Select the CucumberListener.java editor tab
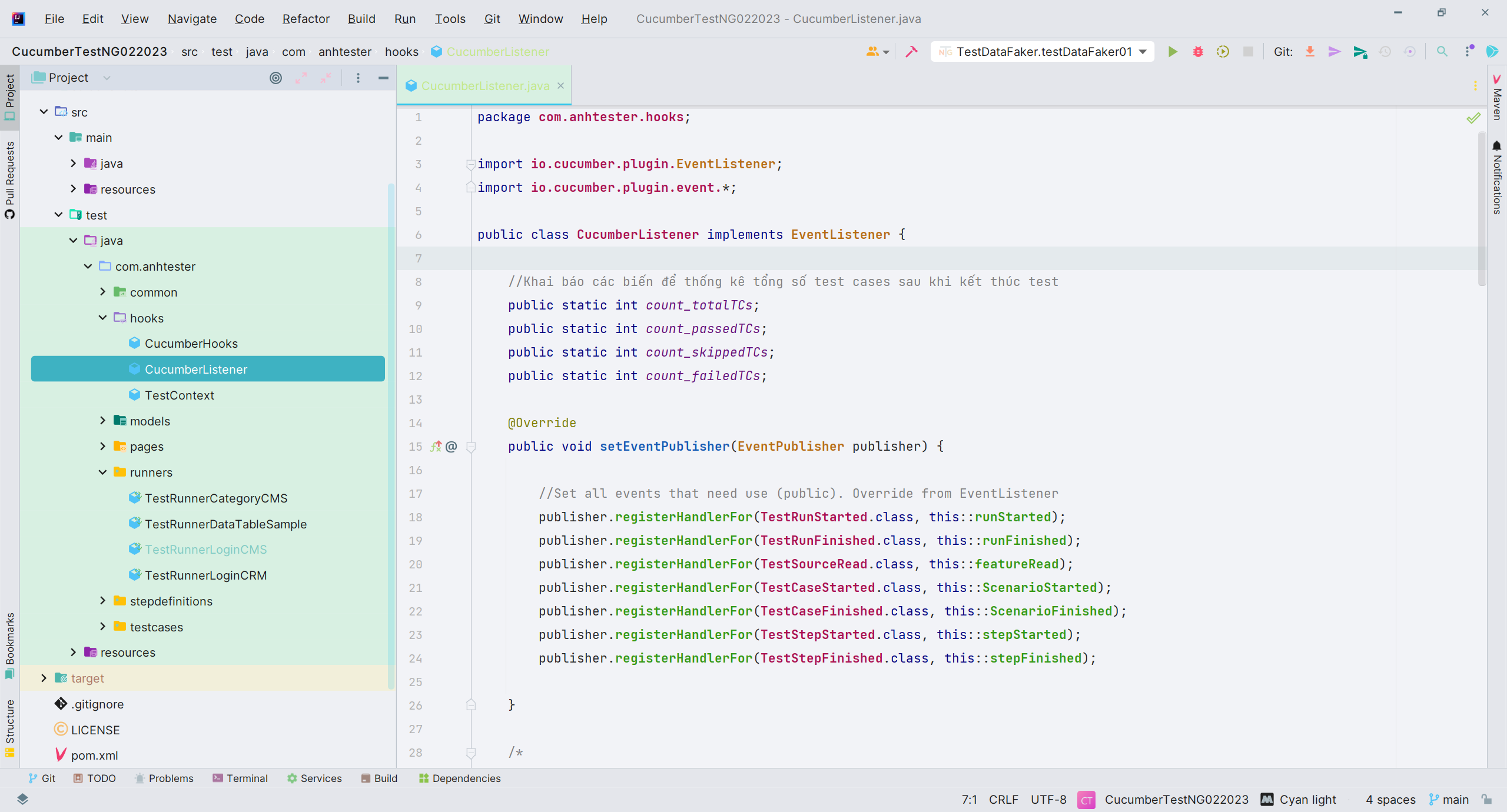This screenshot has height=812, width=1507. pyautogui.click(x=485, y=86)
